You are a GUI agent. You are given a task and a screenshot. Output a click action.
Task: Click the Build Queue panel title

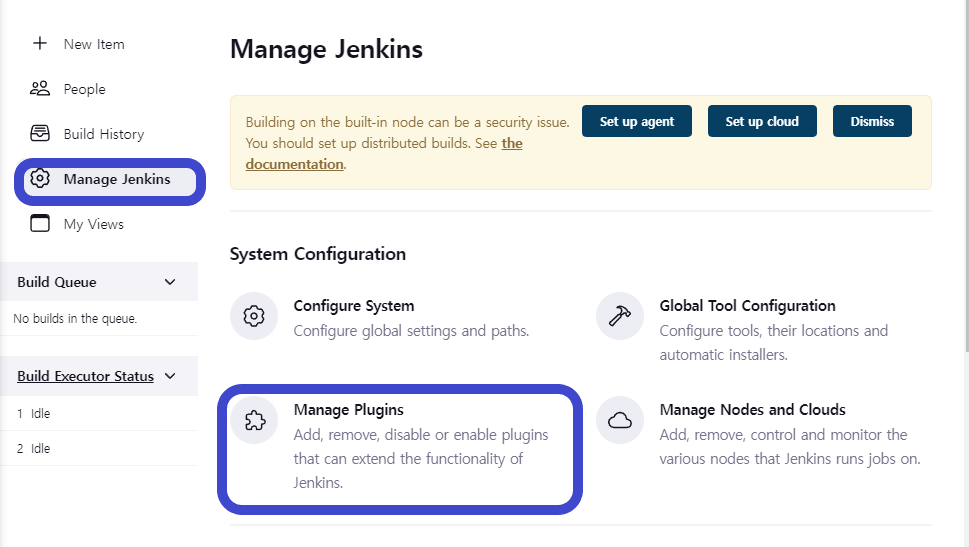pos(57,282)
